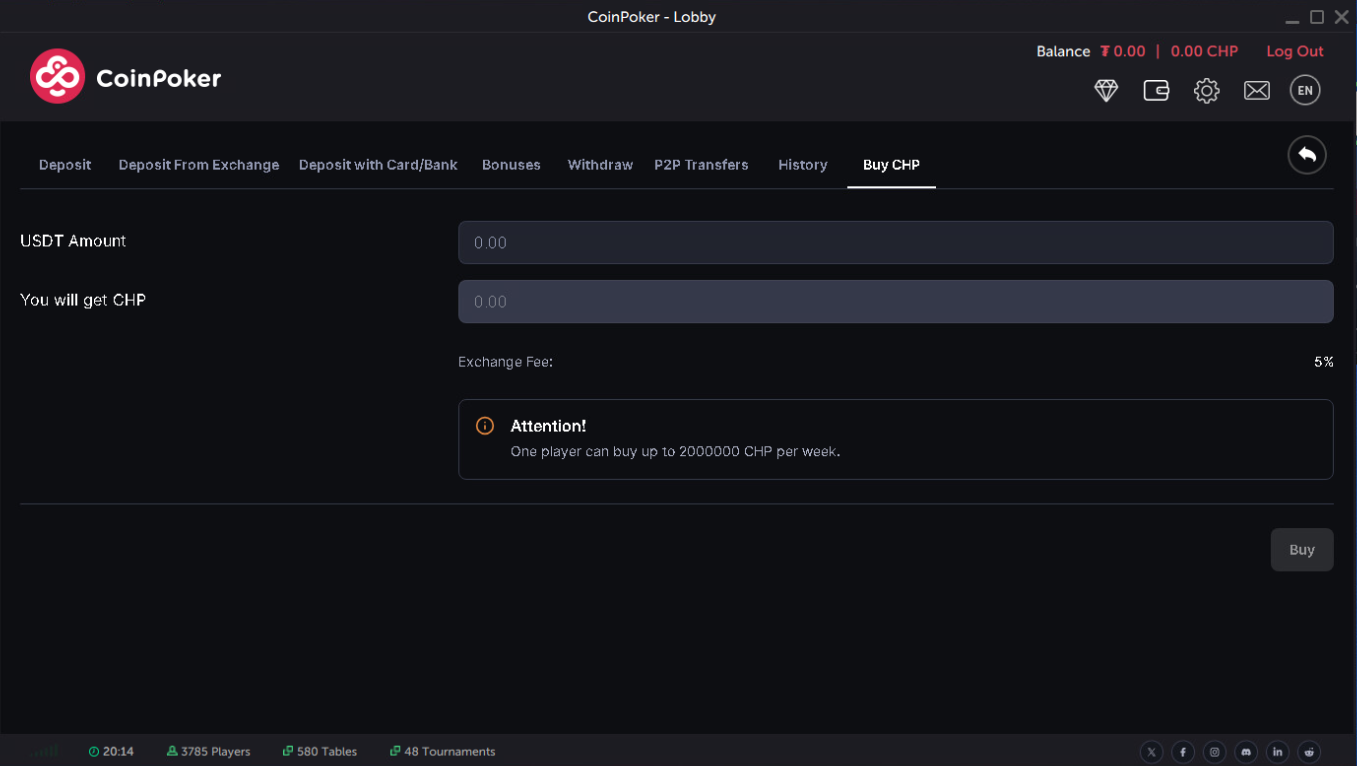The height and width of the screenshot is (766, 1357).
Task: Click the back arrow button
Action: [x=1307, y=155]
